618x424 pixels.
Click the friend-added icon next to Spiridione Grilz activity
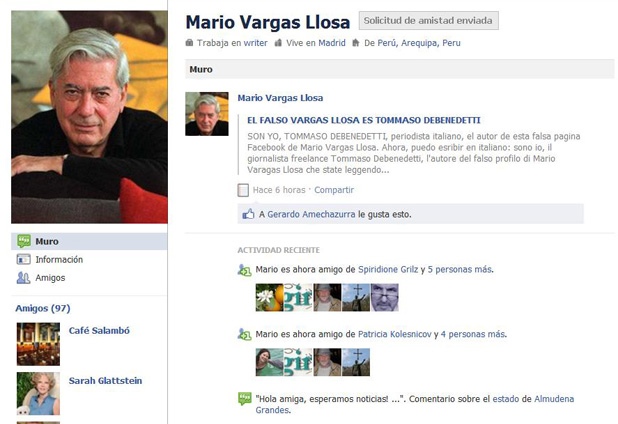point(244,270)
